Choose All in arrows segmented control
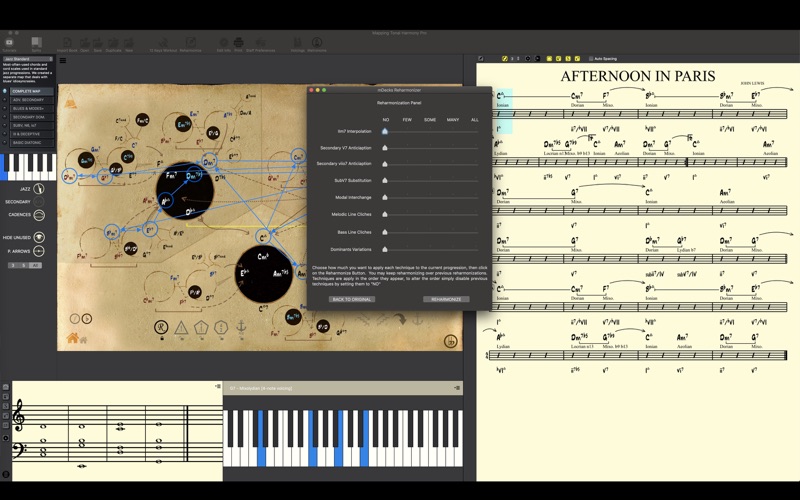 35,265
